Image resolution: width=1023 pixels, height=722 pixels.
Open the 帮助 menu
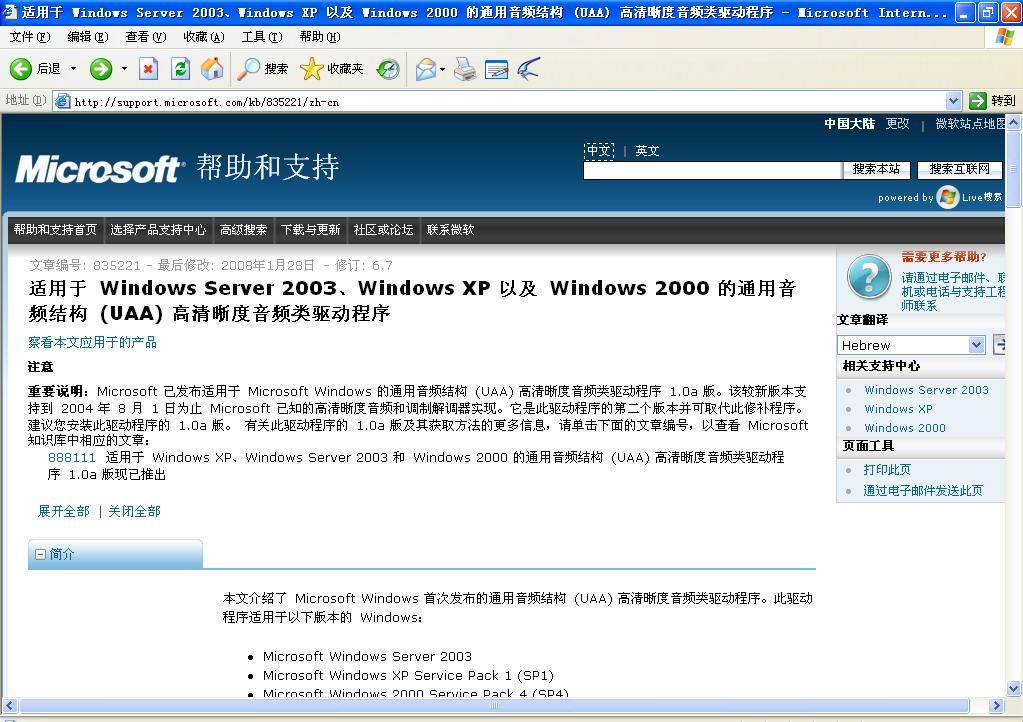pyautogui.click(x=320, y=37)
